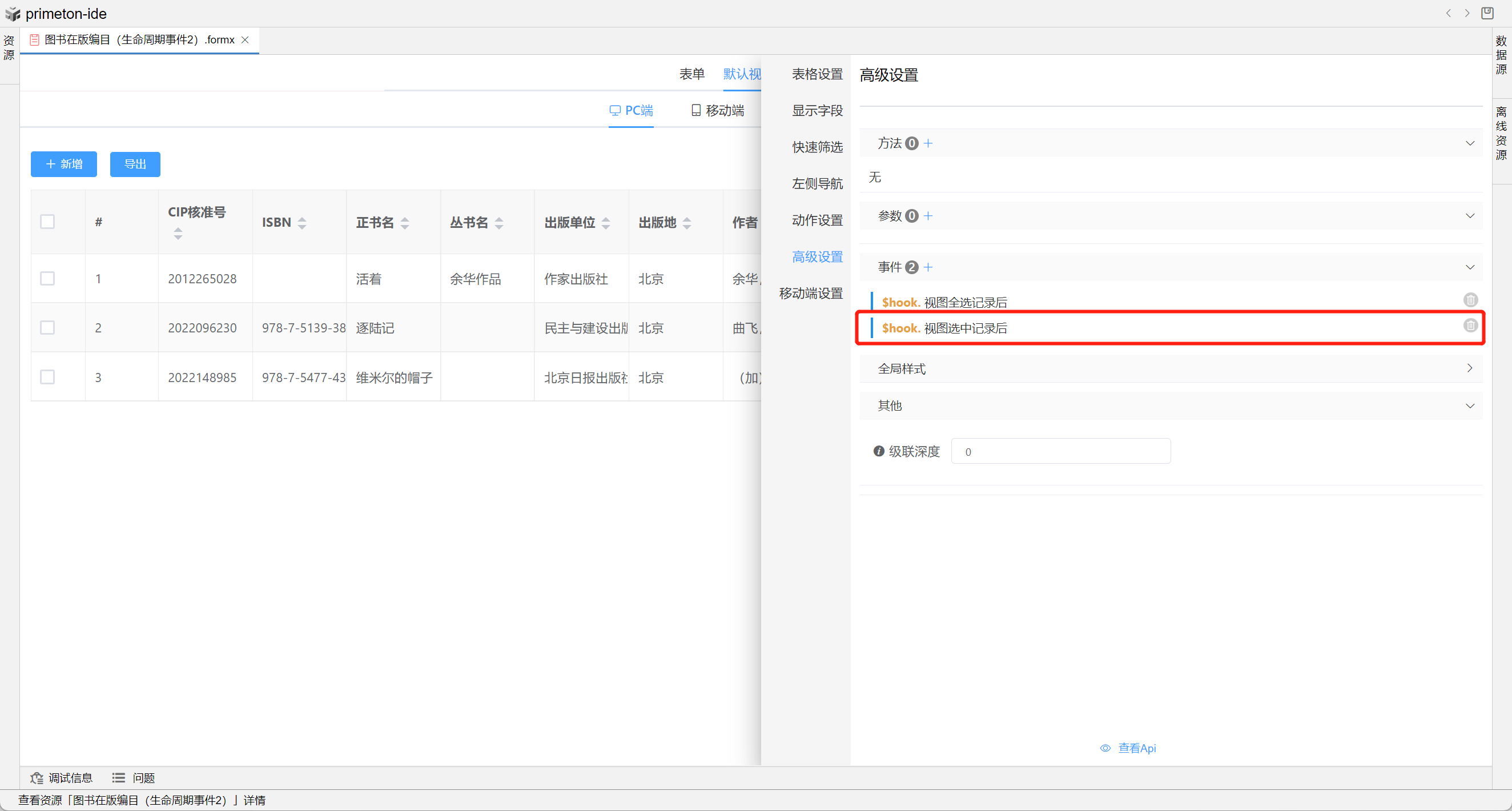Sort table by ISBN column

click(x=301, y=223)
